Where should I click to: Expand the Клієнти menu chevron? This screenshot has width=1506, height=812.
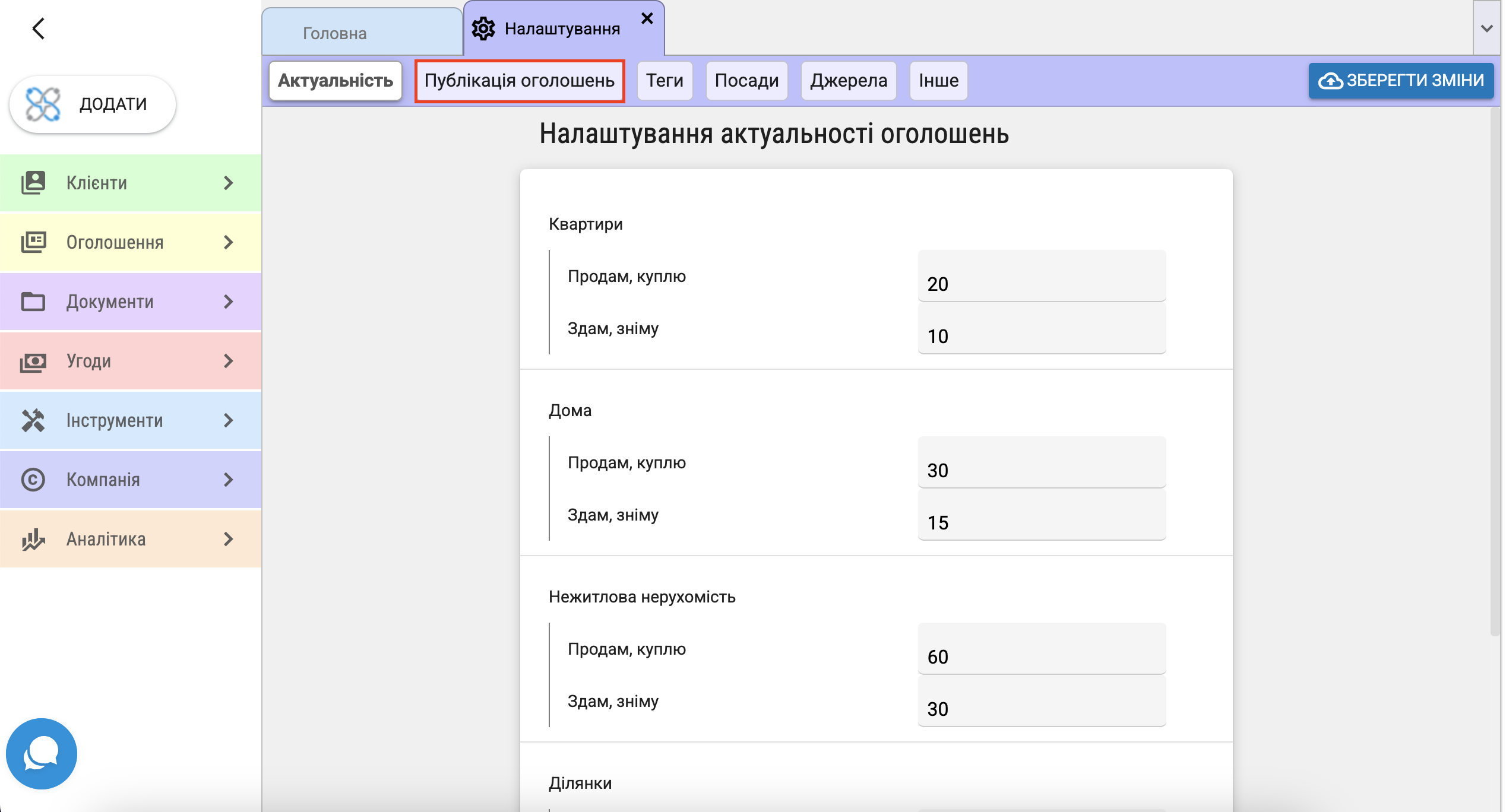tap(229, 183)
